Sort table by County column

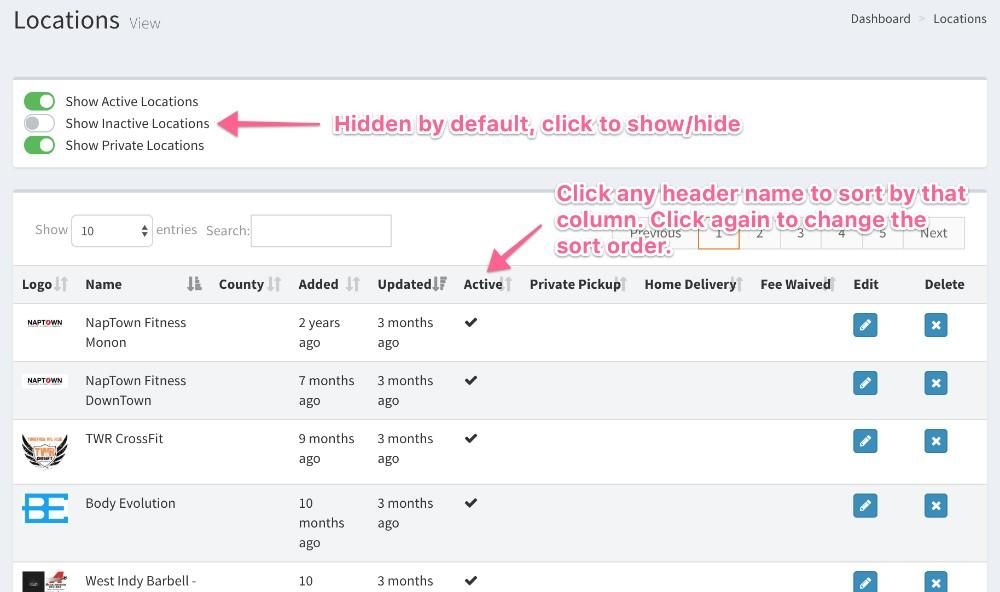point(249,285)
